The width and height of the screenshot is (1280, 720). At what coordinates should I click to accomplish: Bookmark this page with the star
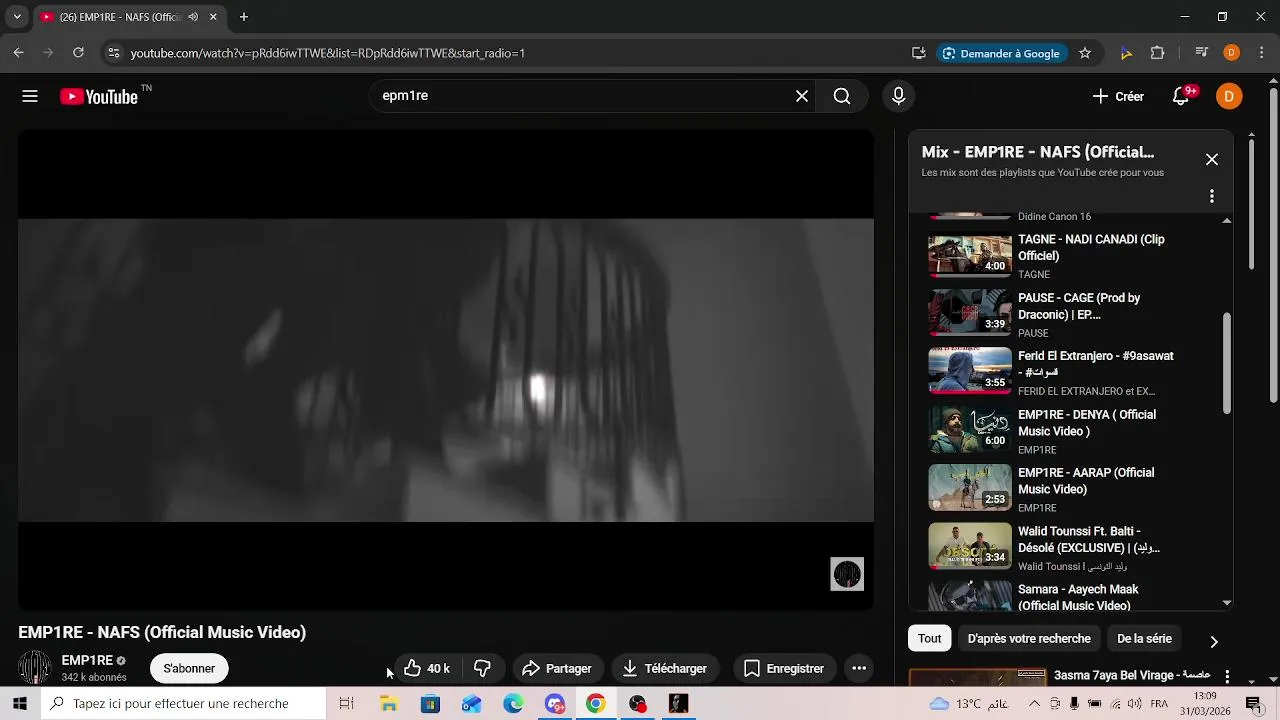(x=1085, y=53)
